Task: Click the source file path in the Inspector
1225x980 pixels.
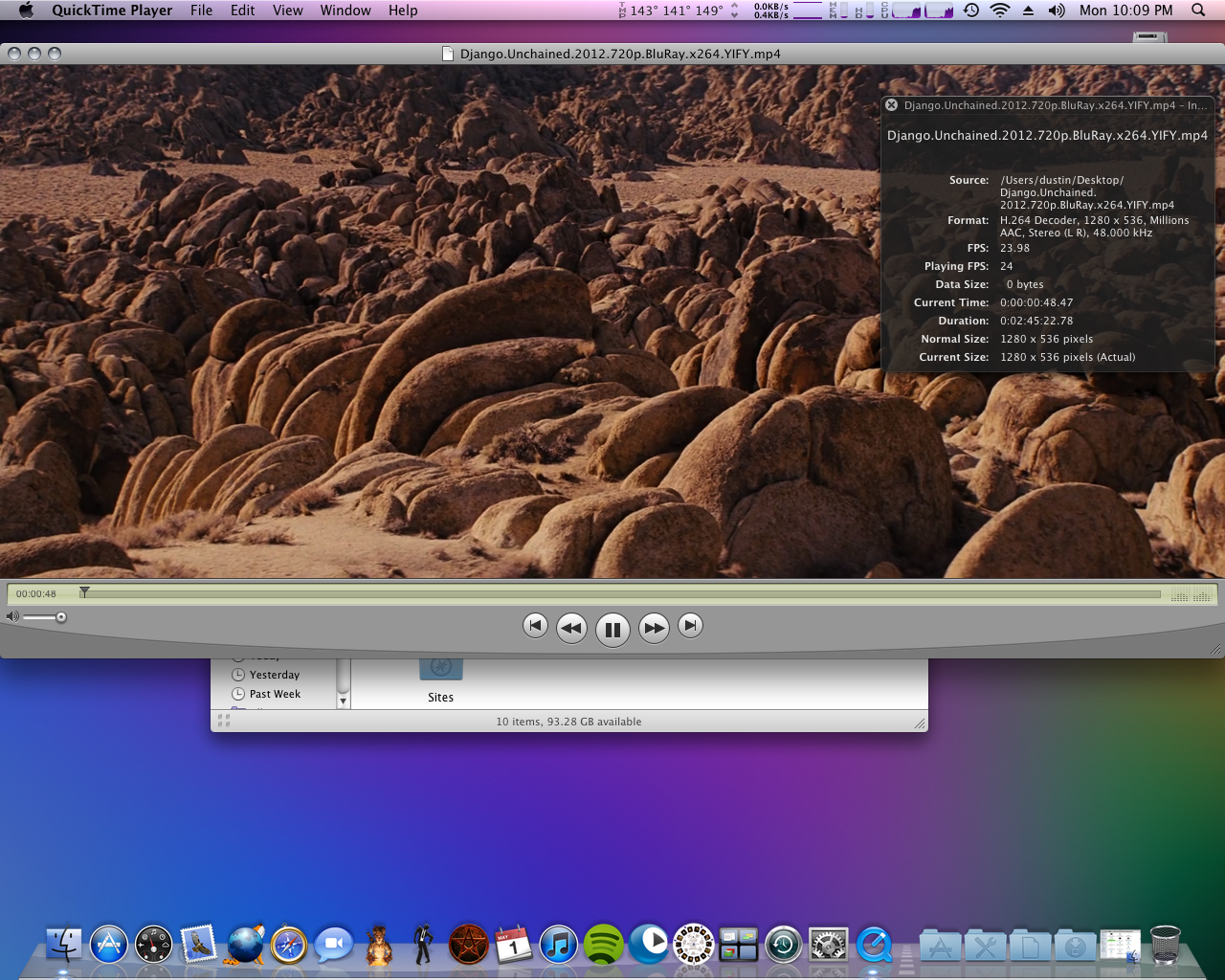Action: 1087,192
